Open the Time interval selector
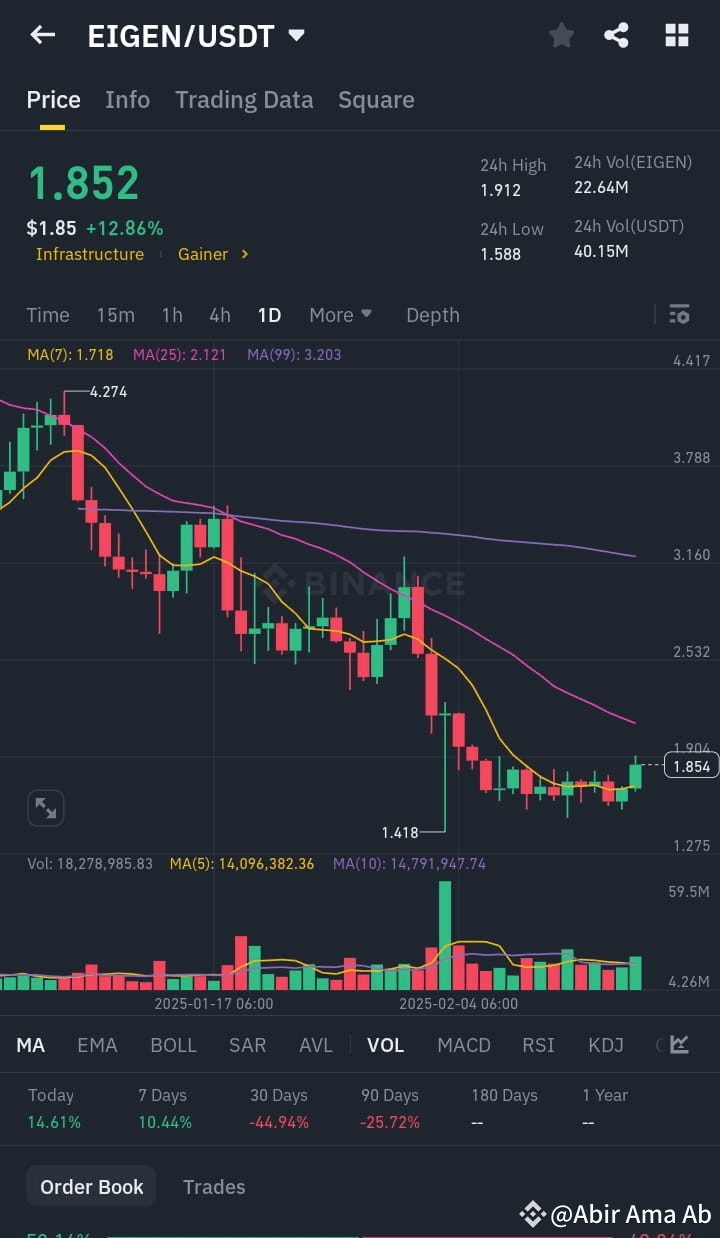The height and width of the screenshot is (1238, 720). [48, 314]
